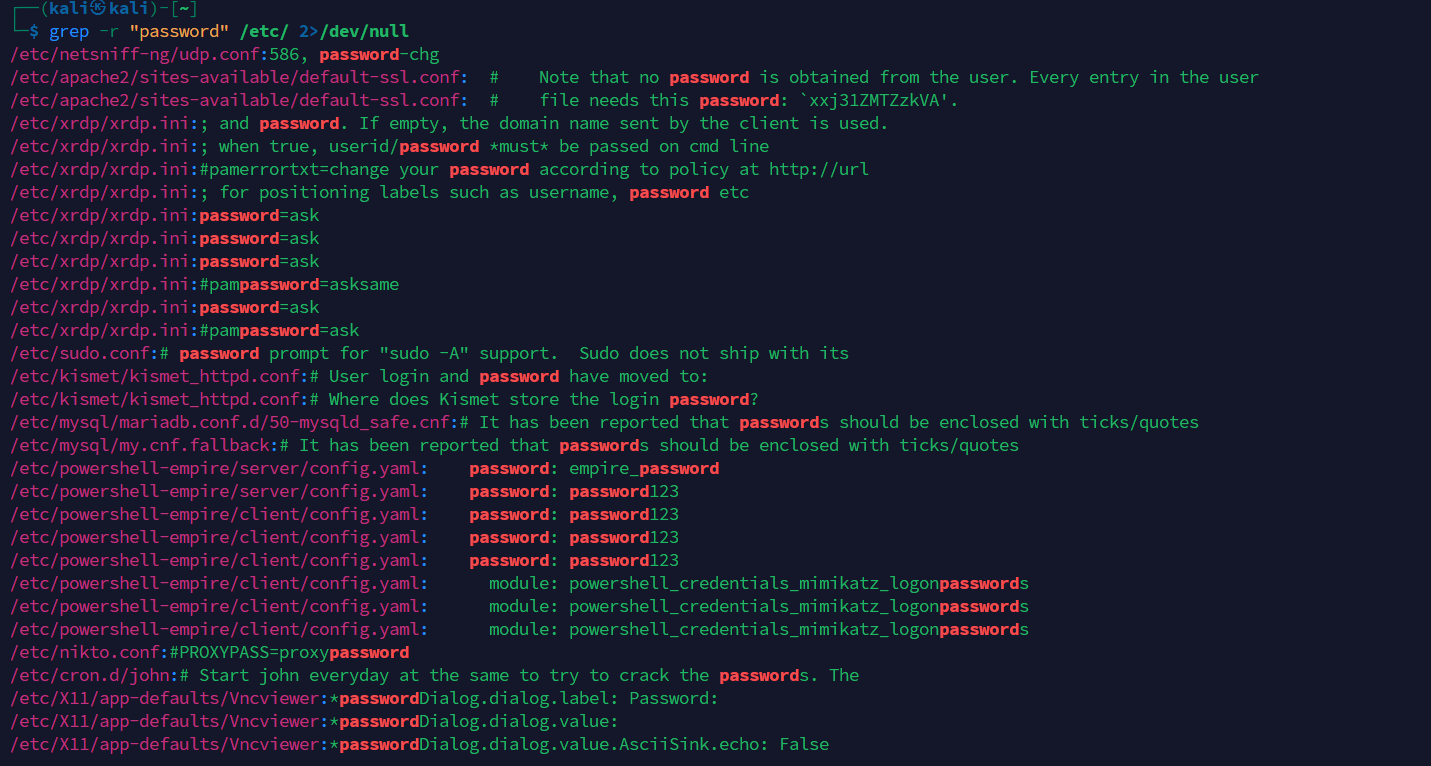The image size is (1431, 766).
Task: Click the /etc/mysql/my.cnf.fallback file path
Action: (x=139, y=445)
